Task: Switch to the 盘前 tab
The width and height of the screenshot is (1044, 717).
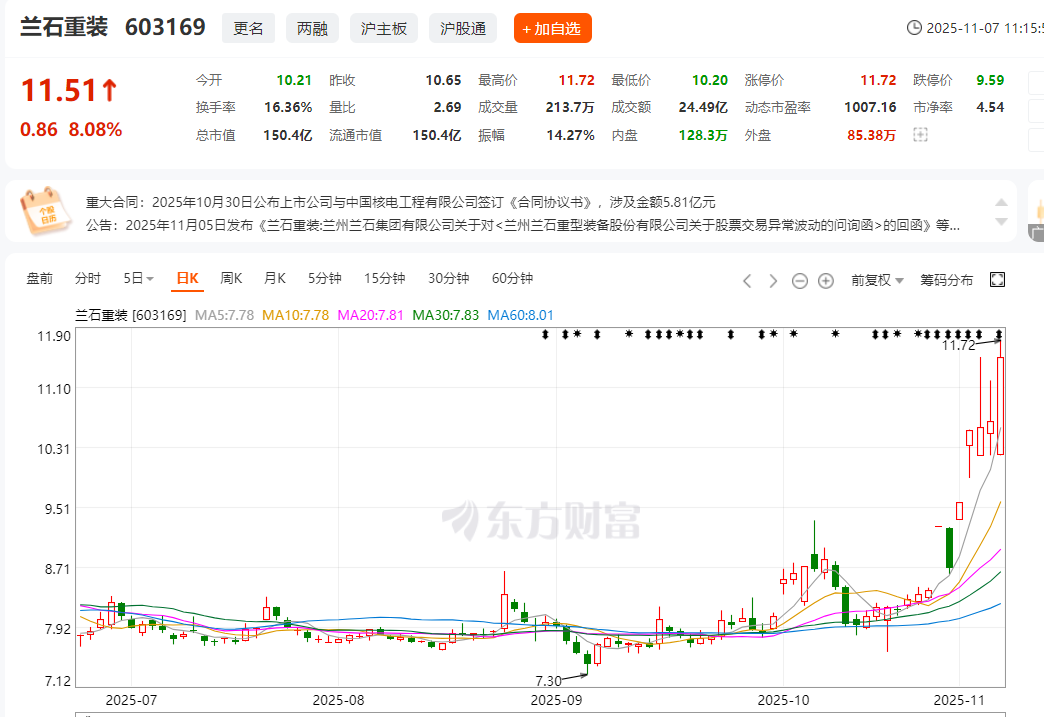Action: 39,278
